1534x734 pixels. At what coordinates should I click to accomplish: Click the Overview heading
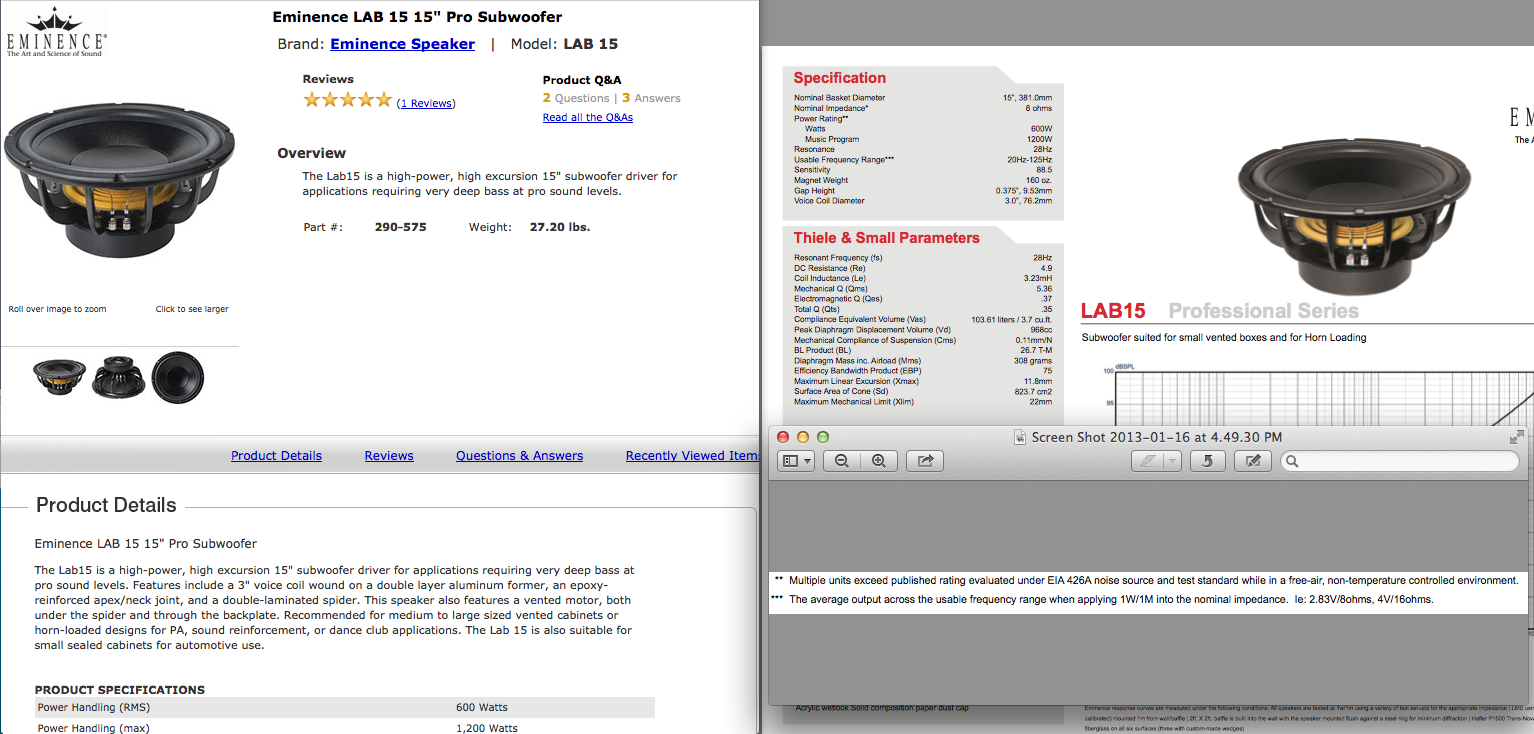coord(311,153)
